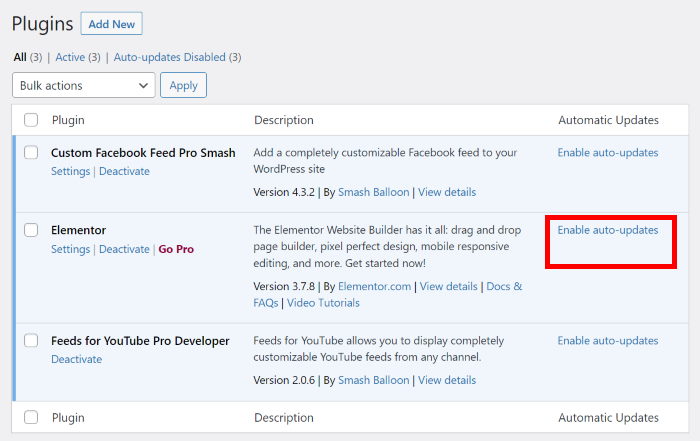This screenshot has width=700, height=441.
Task: Open Elementor Settings link
Action: (x=71, y=249)
